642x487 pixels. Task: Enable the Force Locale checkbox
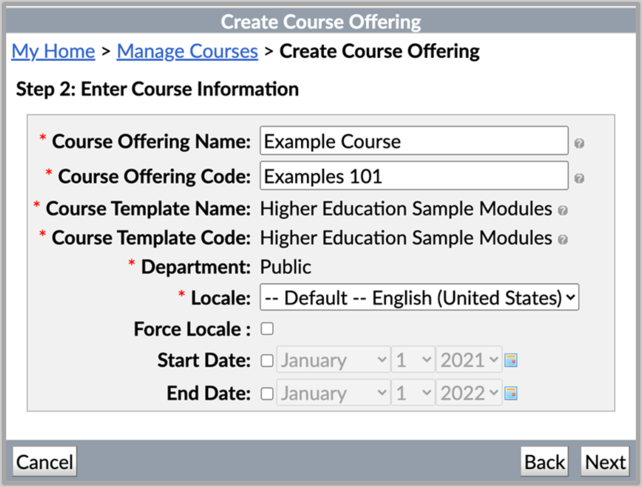tap(267, 328)
